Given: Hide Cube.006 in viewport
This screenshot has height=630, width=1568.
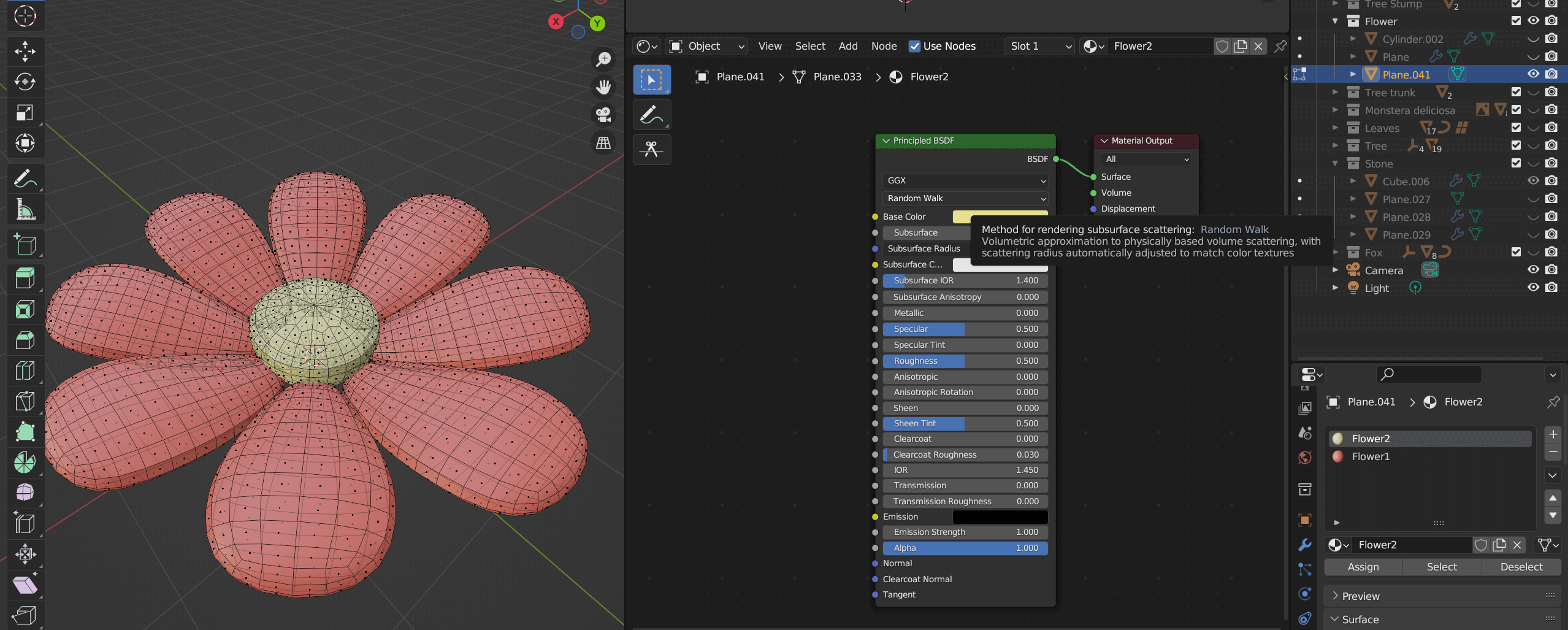Looking at the screenshot, I should click(x=1533, y=181).
